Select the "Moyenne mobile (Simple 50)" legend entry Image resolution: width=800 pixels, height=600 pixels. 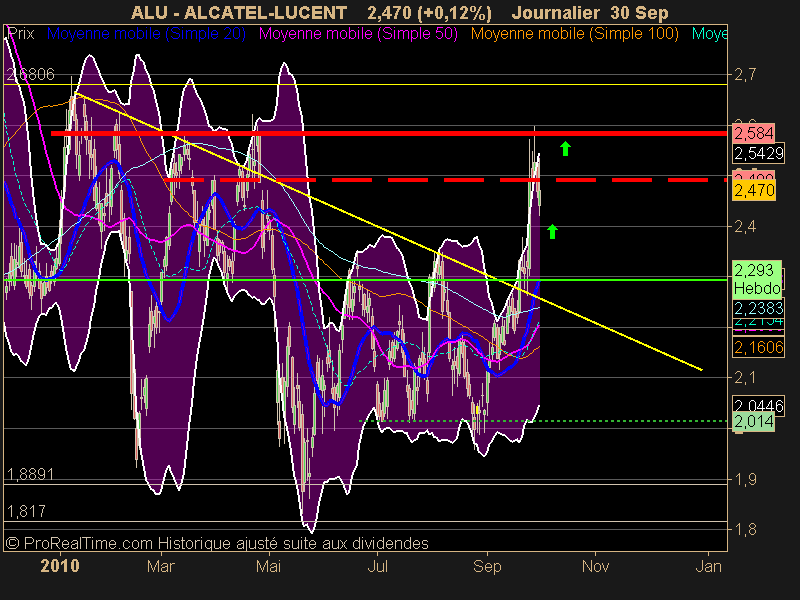tap(358, 34)
